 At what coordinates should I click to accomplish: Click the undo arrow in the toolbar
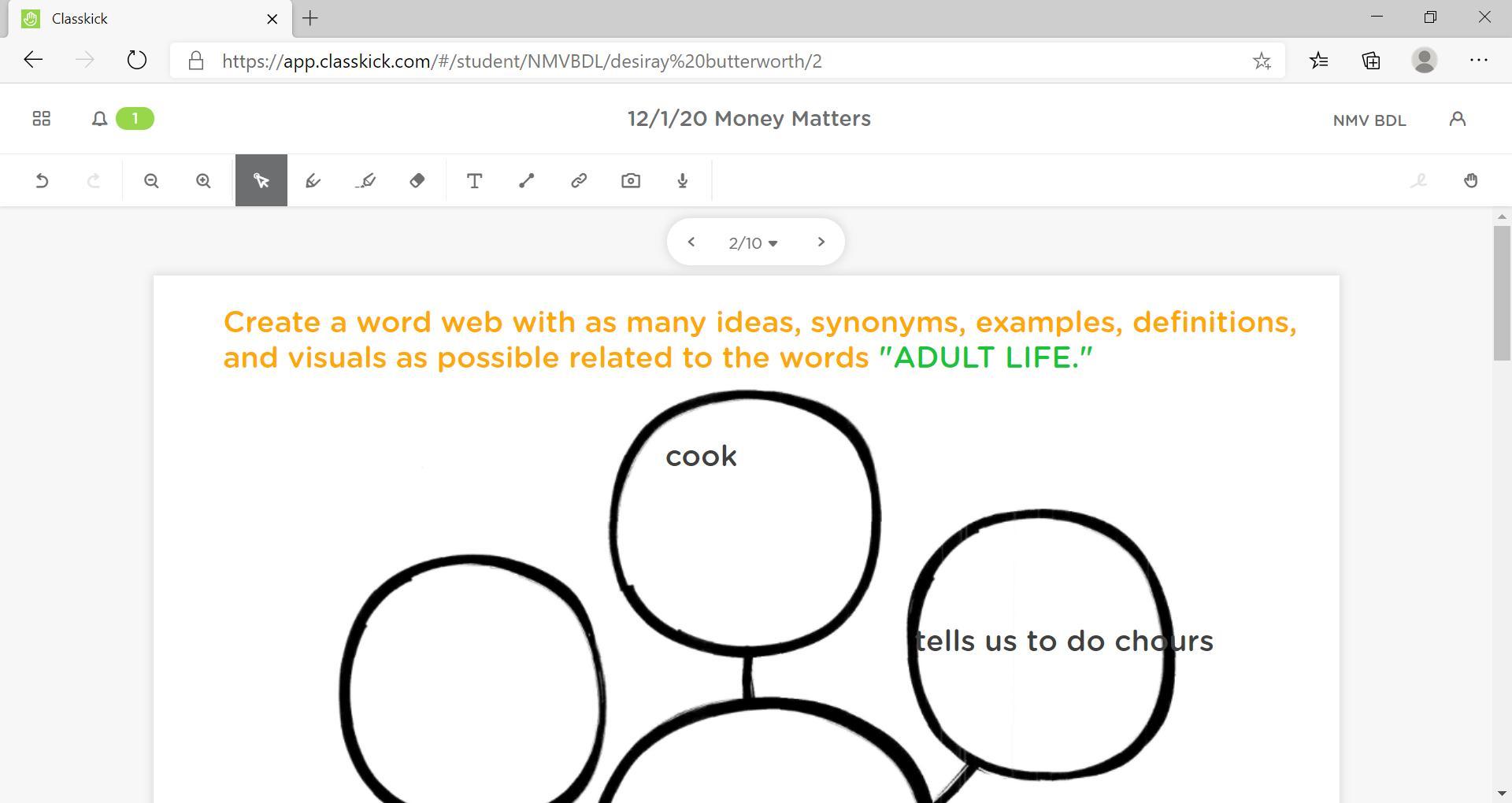tap(43, 181)
